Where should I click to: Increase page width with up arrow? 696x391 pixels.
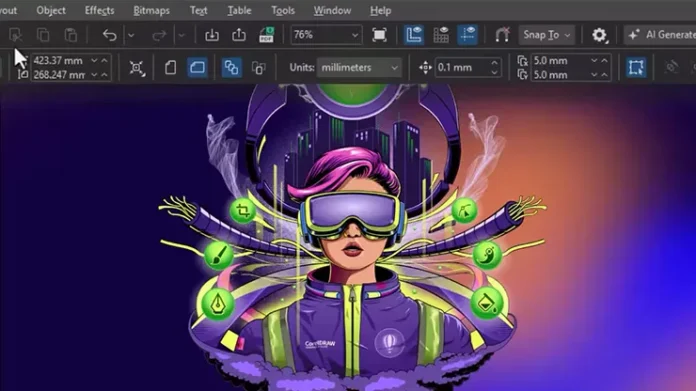pyautogui.click(x=104, y=60)
